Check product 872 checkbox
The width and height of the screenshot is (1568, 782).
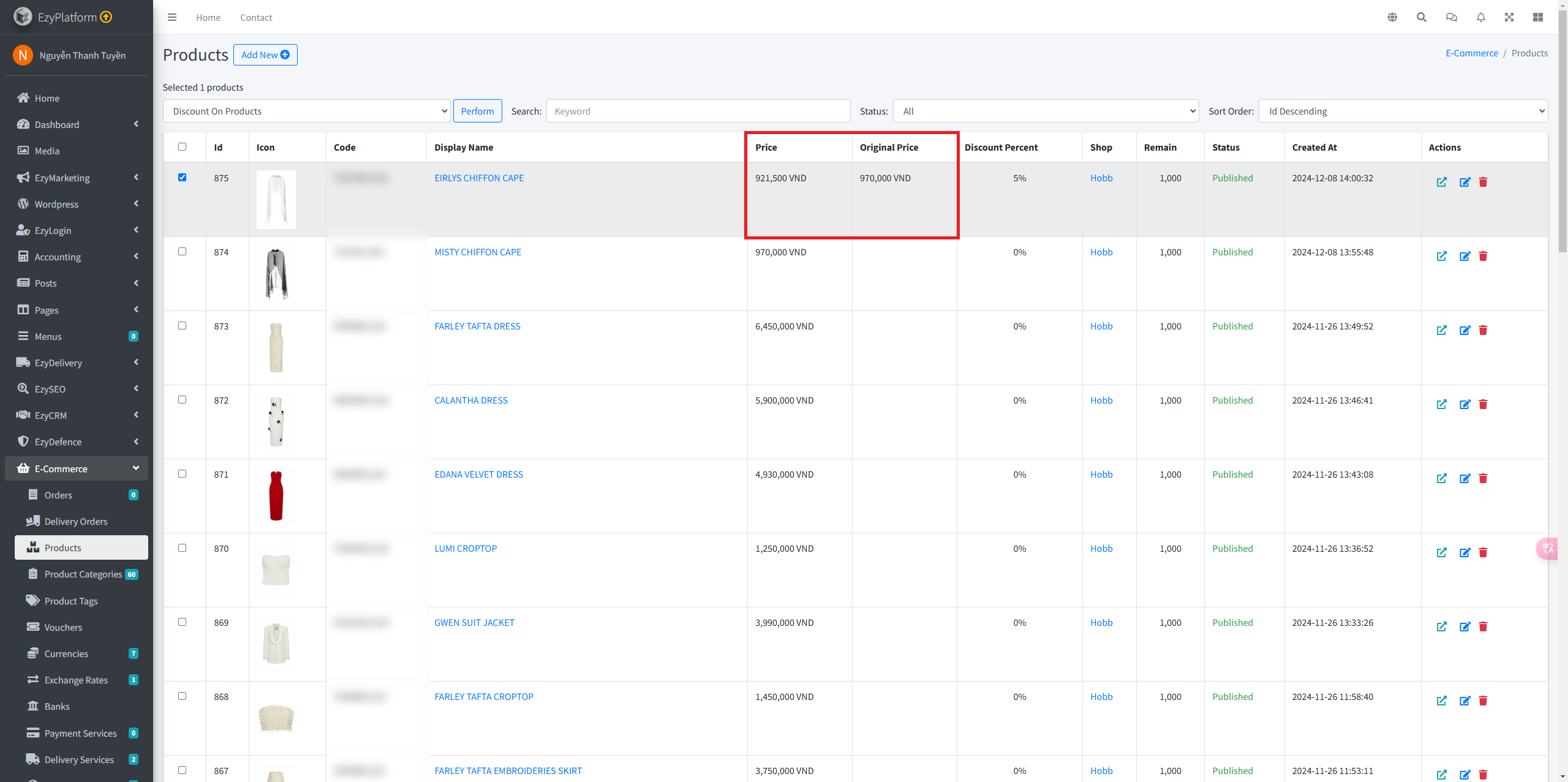click(182, 399)
